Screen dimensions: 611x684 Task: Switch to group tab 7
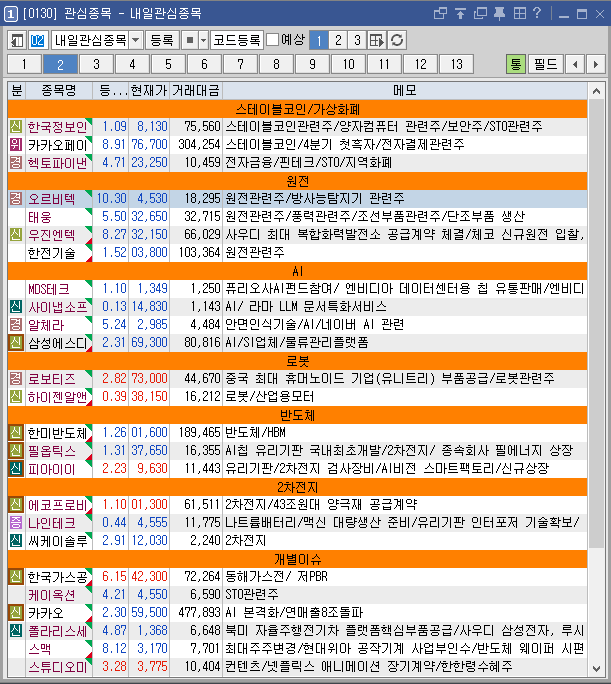click(240, 64)
